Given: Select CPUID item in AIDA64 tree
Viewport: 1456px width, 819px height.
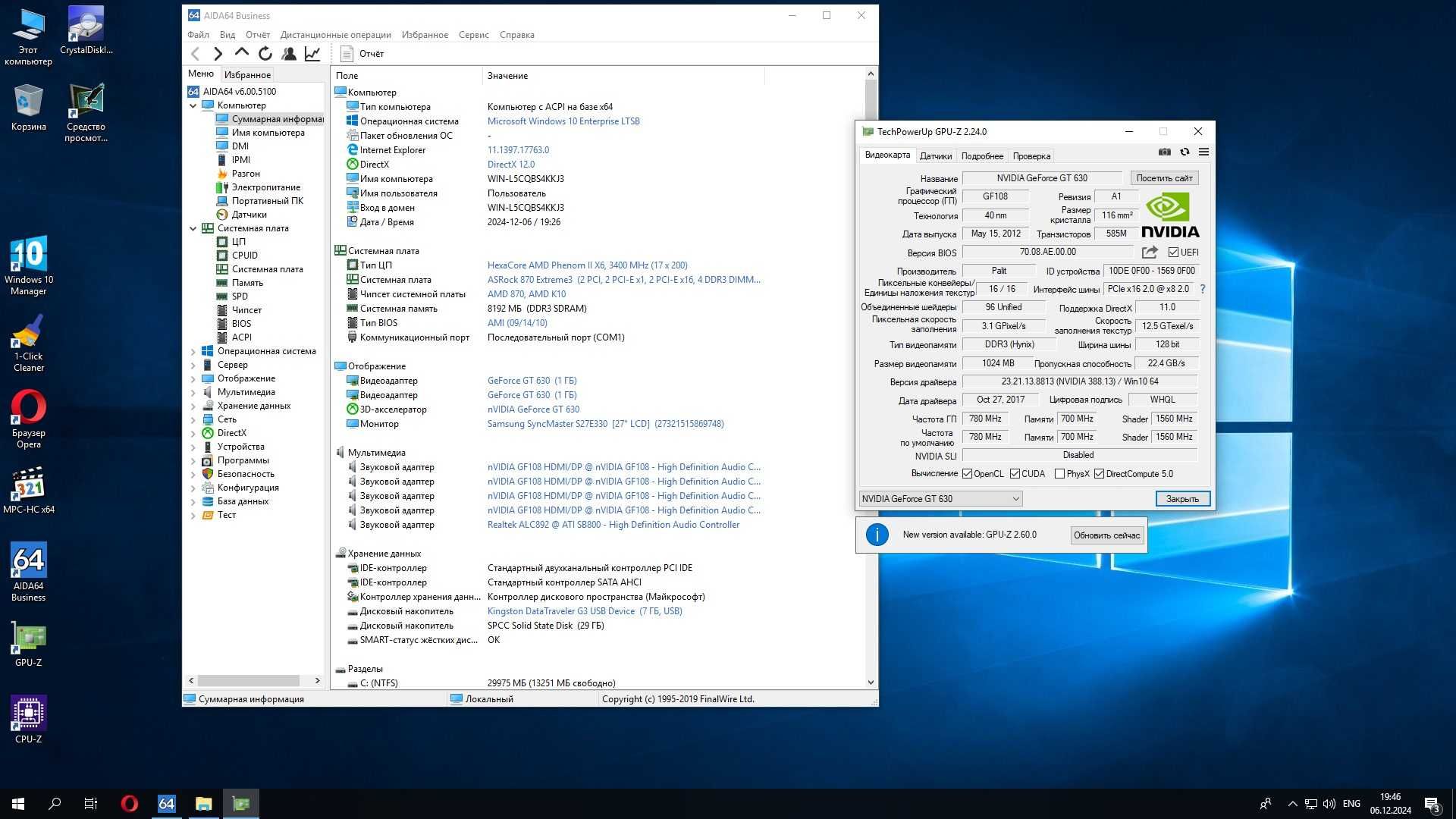Looking at the screenshot, I should pos(244,256).
